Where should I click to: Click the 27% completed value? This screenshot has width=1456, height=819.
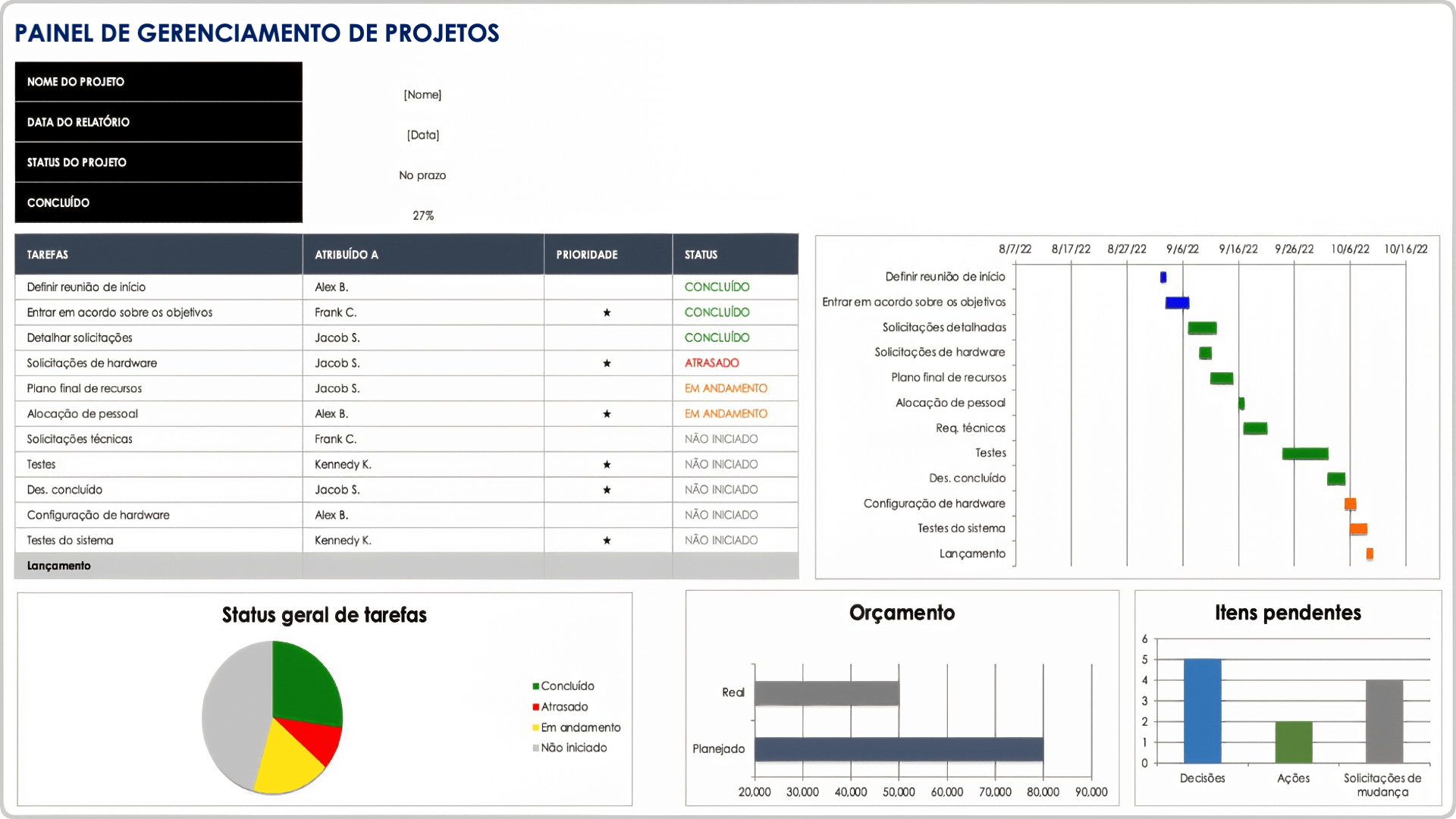tap(423, 216)
